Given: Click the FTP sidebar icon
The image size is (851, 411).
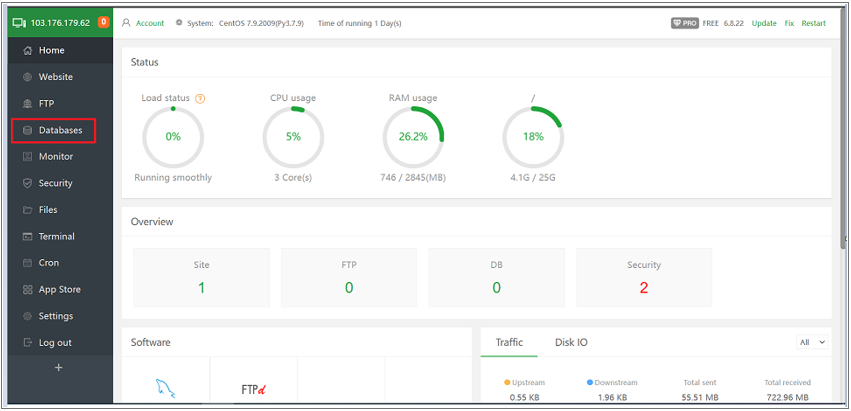Looking at the screenshot, I should [x=28, y=104].
